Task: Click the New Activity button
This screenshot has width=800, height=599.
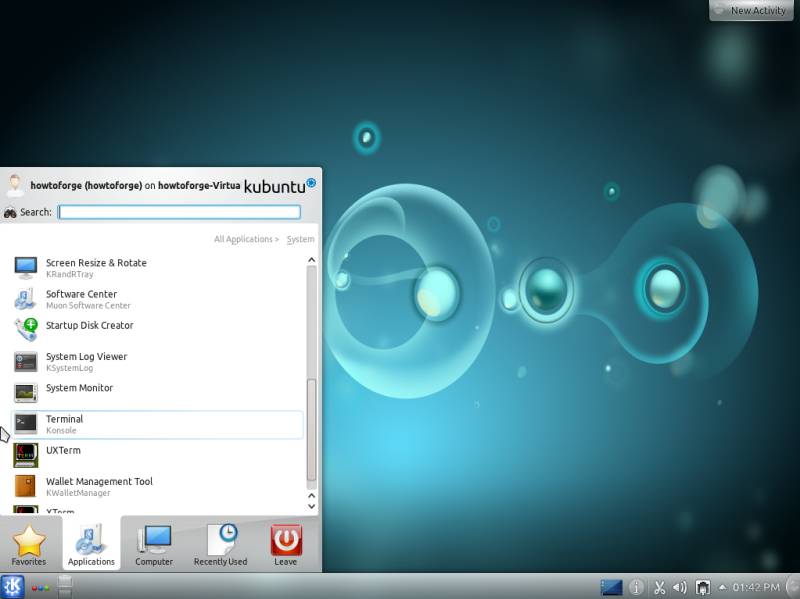Action: tap(751, 10)
